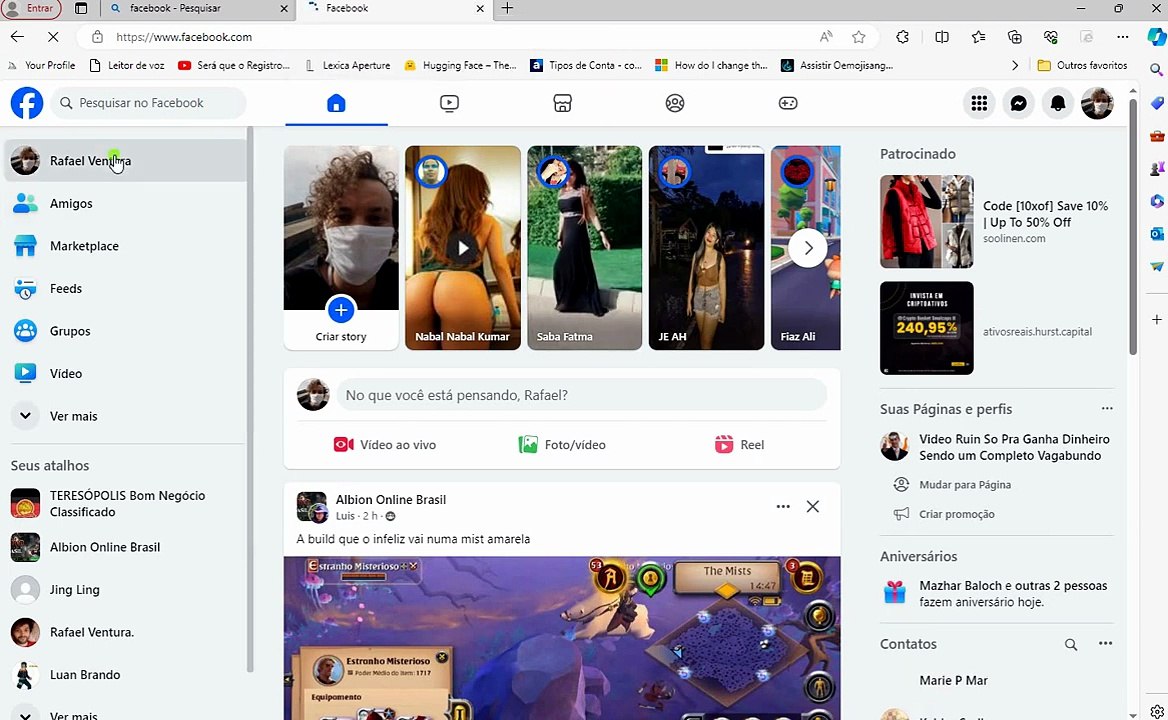Open Albion Online Brasil shortcut
Viewport: 1168px width, 720px height.
(125, 547)
